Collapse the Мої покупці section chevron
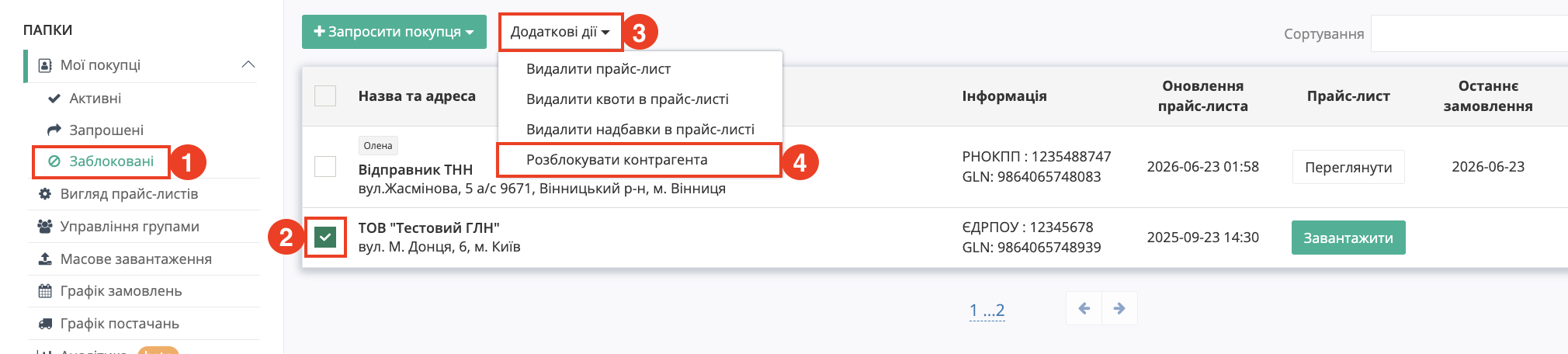1568x354 pixels. tap(248, 64)
